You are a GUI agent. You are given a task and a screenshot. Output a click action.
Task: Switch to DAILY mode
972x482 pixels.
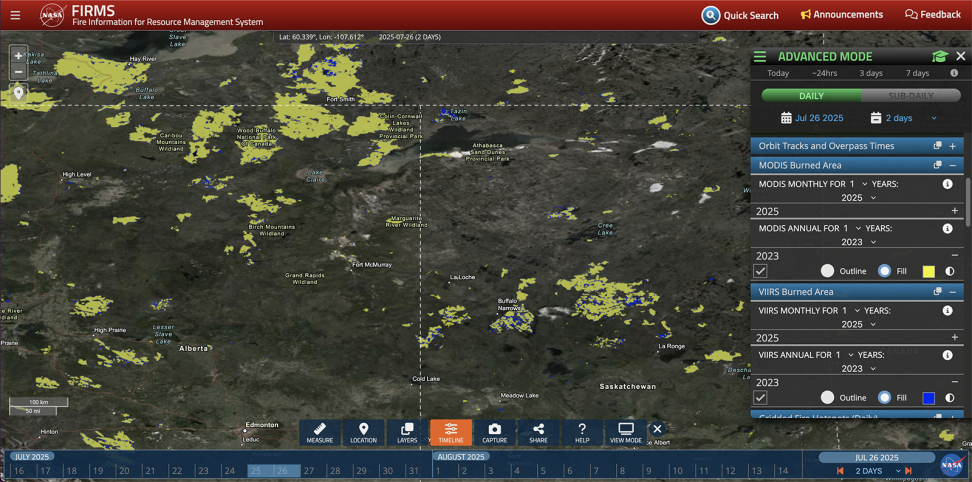tap(811, 96)
